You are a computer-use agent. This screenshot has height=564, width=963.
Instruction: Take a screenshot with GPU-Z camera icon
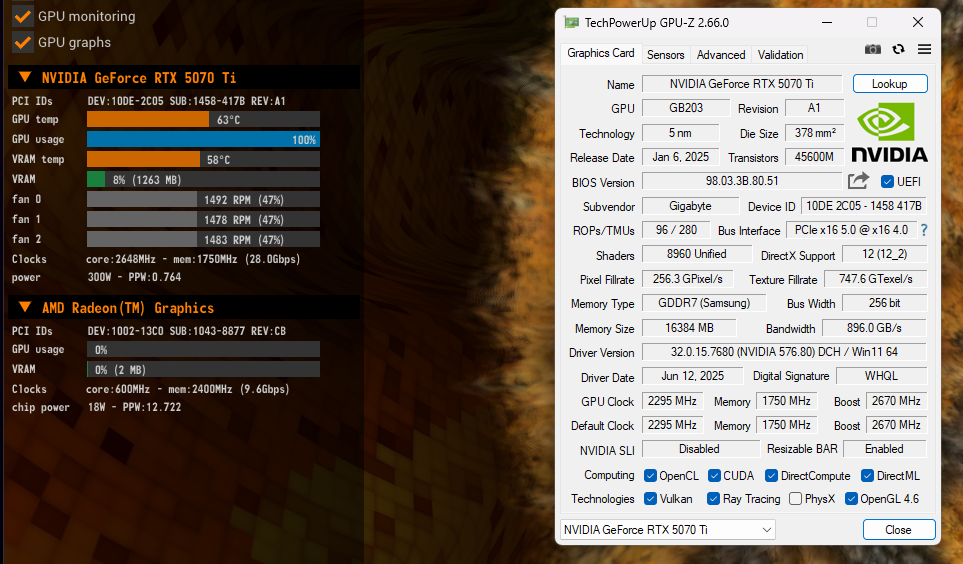(873, 49)
